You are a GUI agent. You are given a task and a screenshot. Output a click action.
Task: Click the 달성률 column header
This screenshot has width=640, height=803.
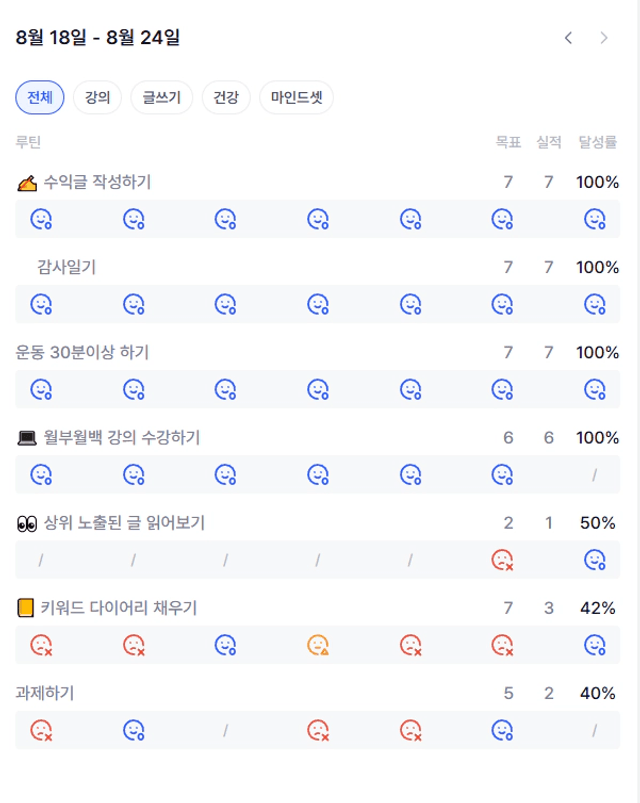click(x=598, y=143)
